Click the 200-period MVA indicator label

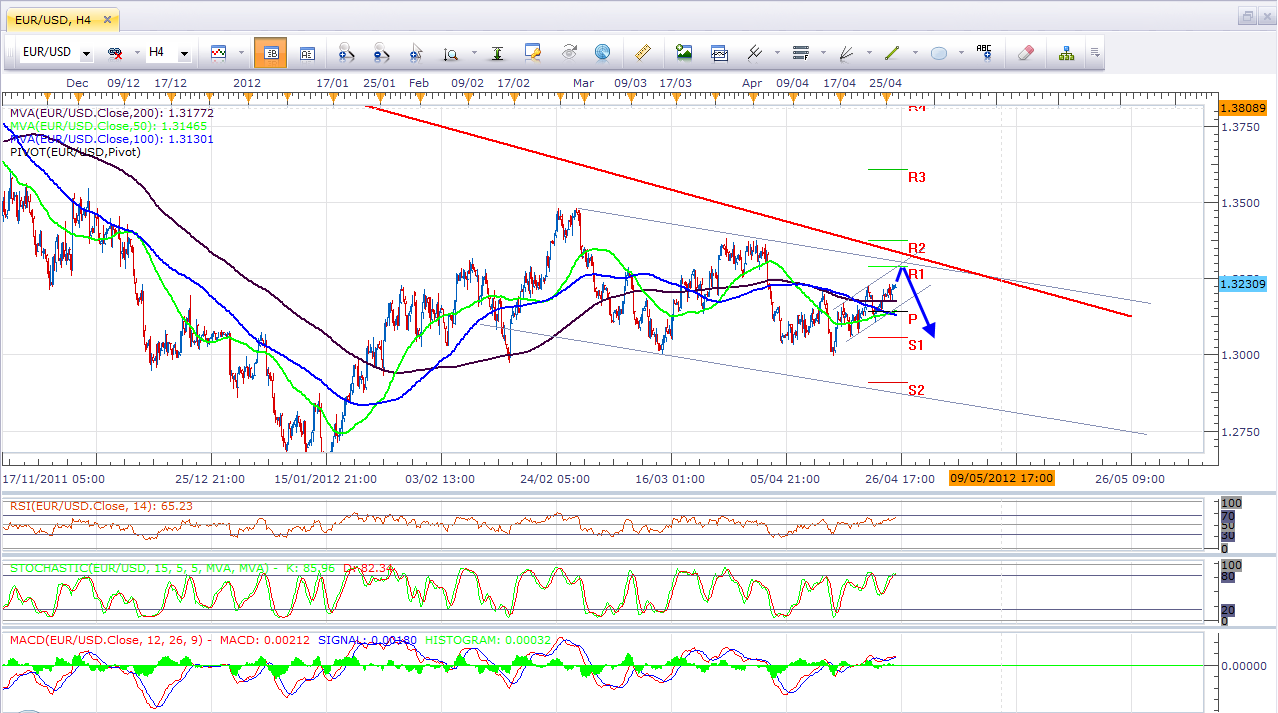(x=112, y=114)
